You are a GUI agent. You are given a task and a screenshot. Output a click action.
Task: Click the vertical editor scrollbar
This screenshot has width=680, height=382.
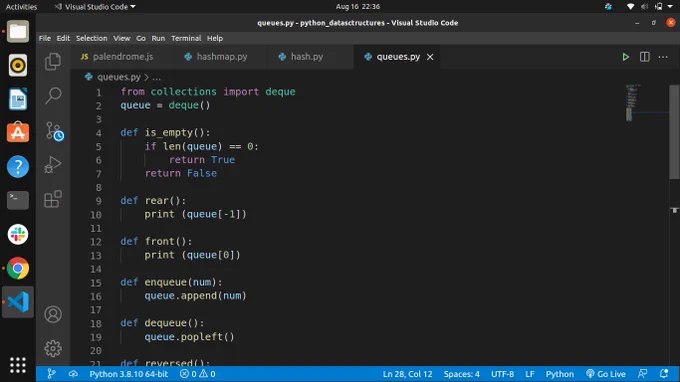pyautogui.click(x=674, y=132)
